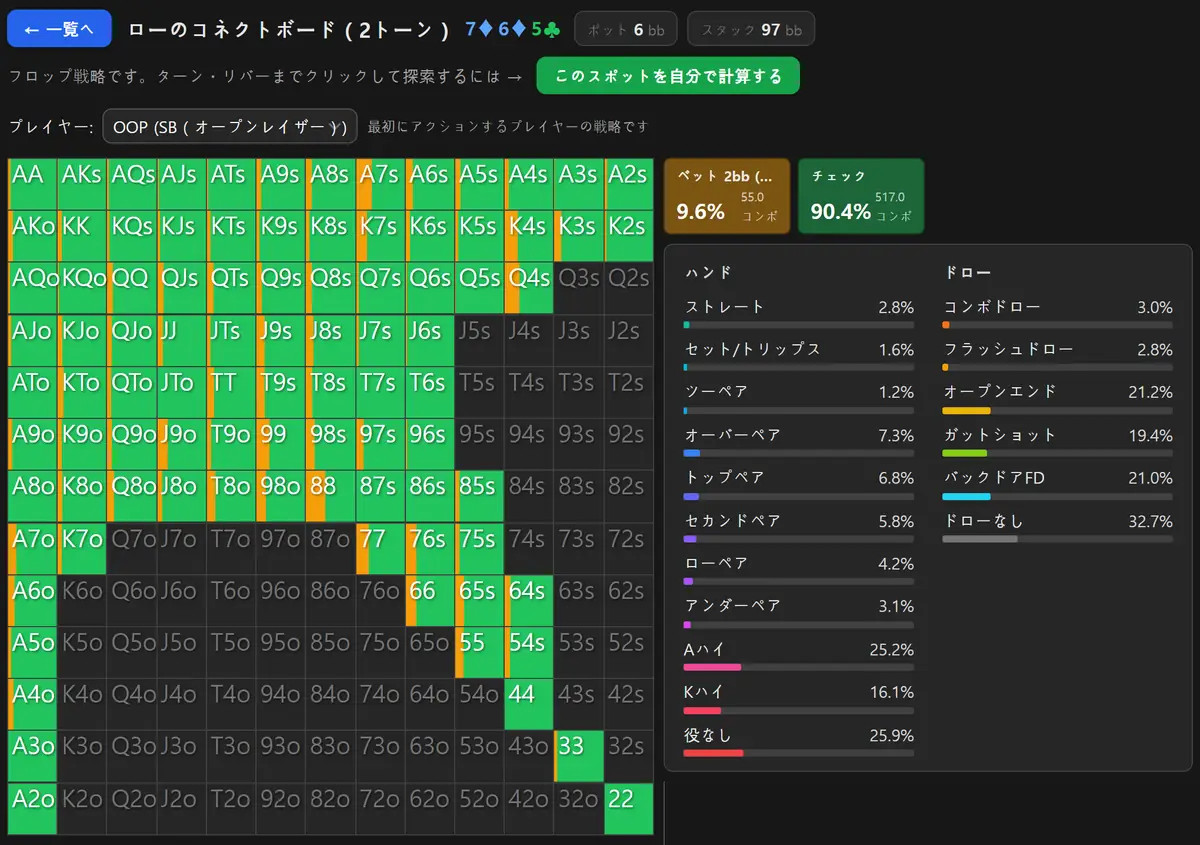Viewport: 1200px width, 845px height.
Task: Select the J9s hand cell
Action: (281, 341)
